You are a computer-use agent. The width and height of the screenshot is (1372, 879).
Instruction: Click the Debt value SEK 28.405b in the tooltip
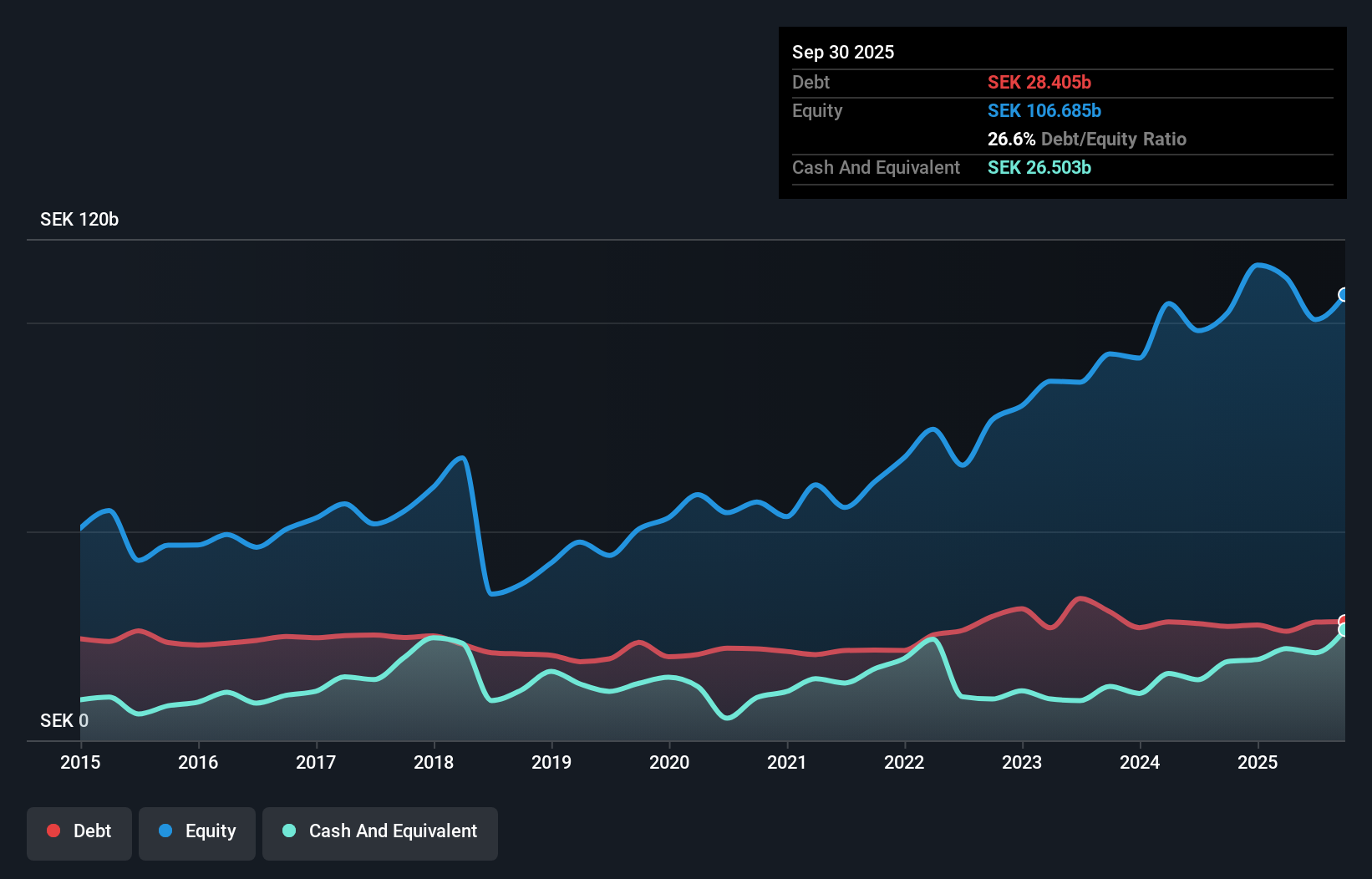(x=1039, y=82)
